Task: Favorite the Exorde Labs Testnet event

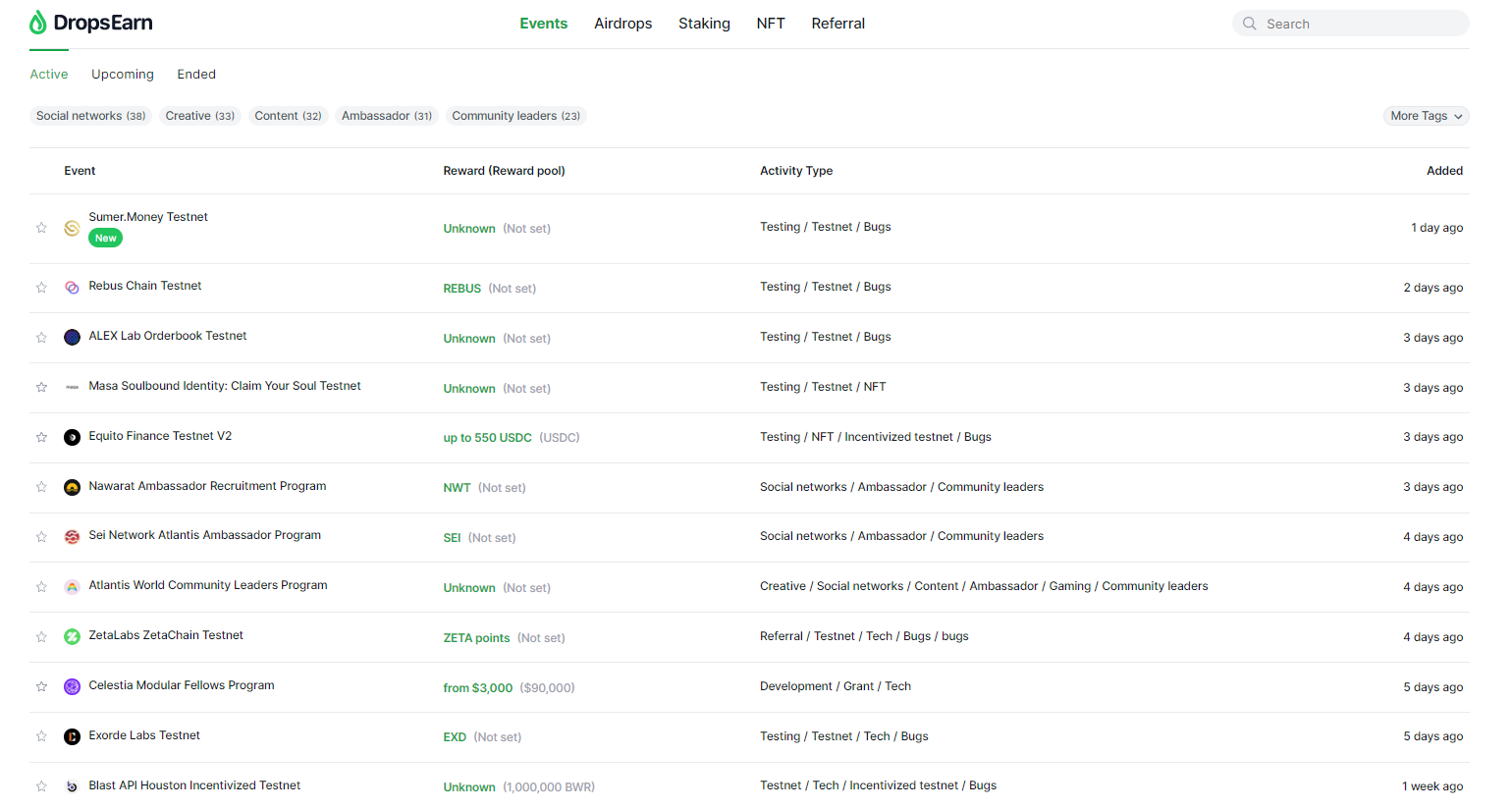Action: point(41,736)
